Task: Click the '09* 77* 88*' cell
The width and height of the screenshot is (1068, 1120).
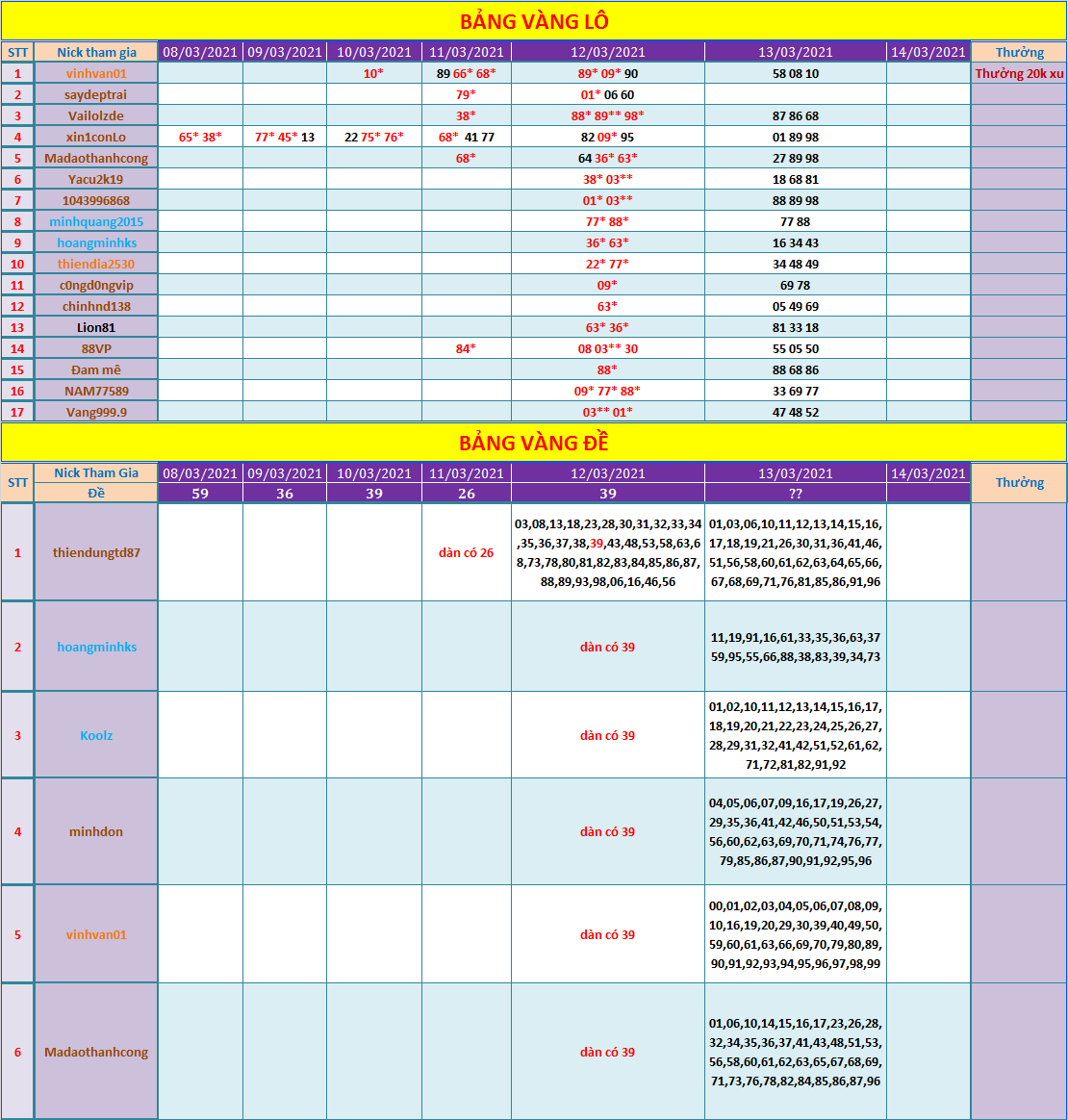Action: (x=608, y=391)
